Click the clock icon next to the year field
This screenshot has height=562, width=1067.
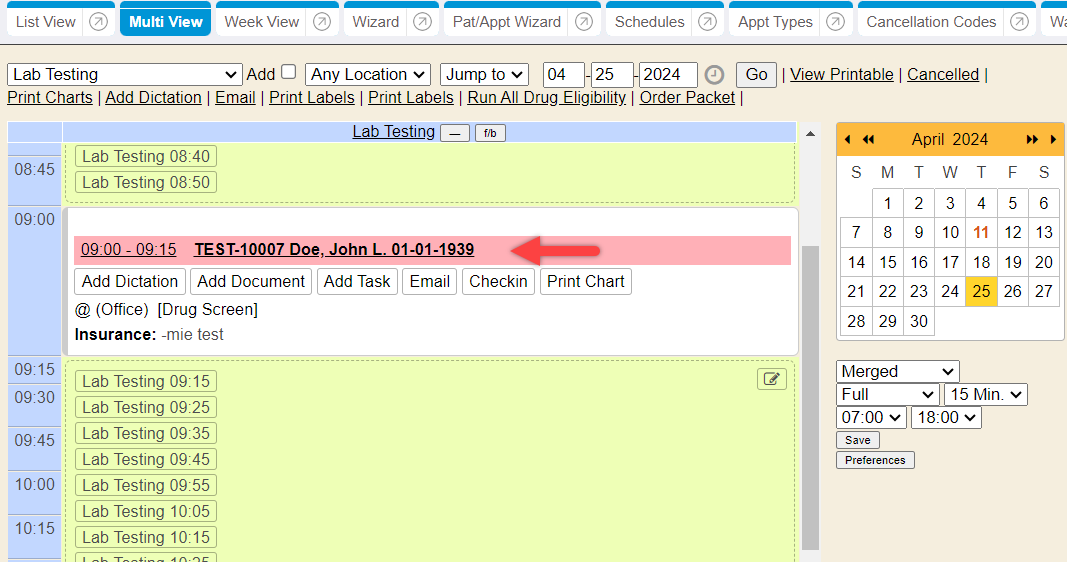pos(714,75)
